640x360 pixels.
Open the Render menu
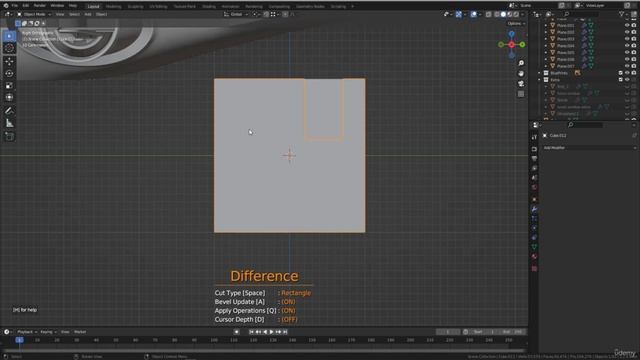pos(40,6)
